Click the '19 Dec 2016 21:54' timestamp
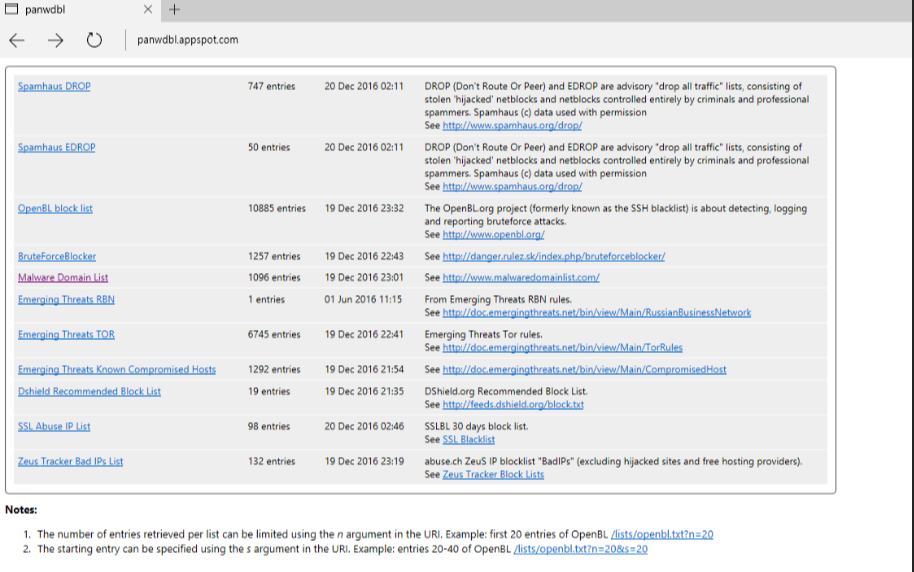Screen dimensions: 914x572 (364, 370)
